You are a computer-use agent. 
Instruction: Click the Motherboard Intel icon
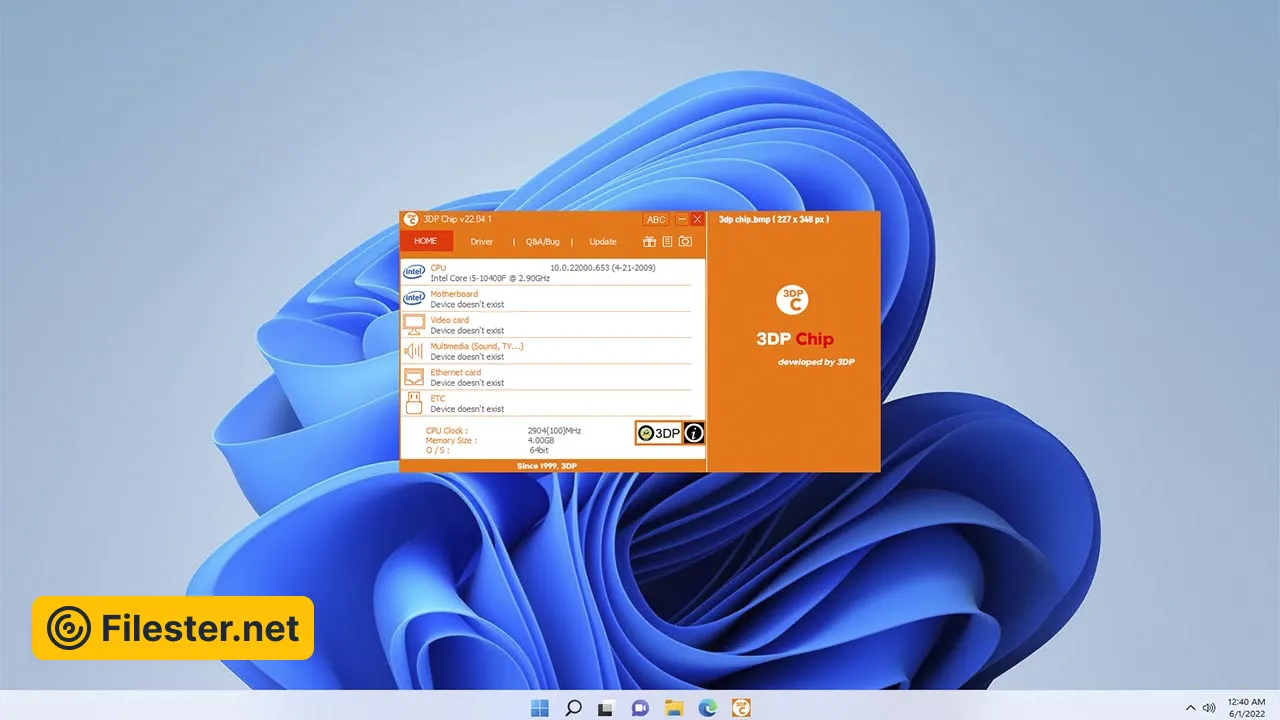click(x=413, y=298)
